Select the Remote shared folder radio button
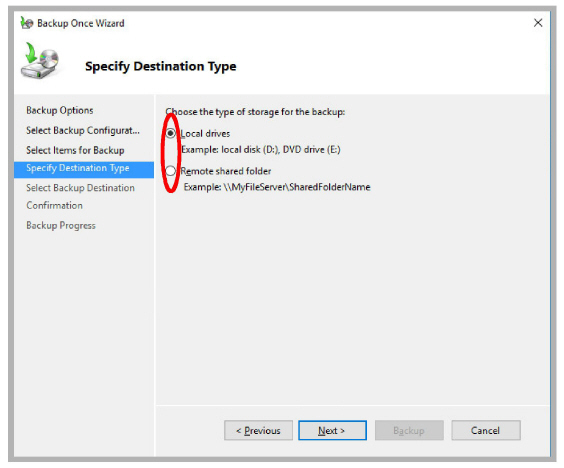Viewport: 564px width, 468px height. (x=170, y=171)
